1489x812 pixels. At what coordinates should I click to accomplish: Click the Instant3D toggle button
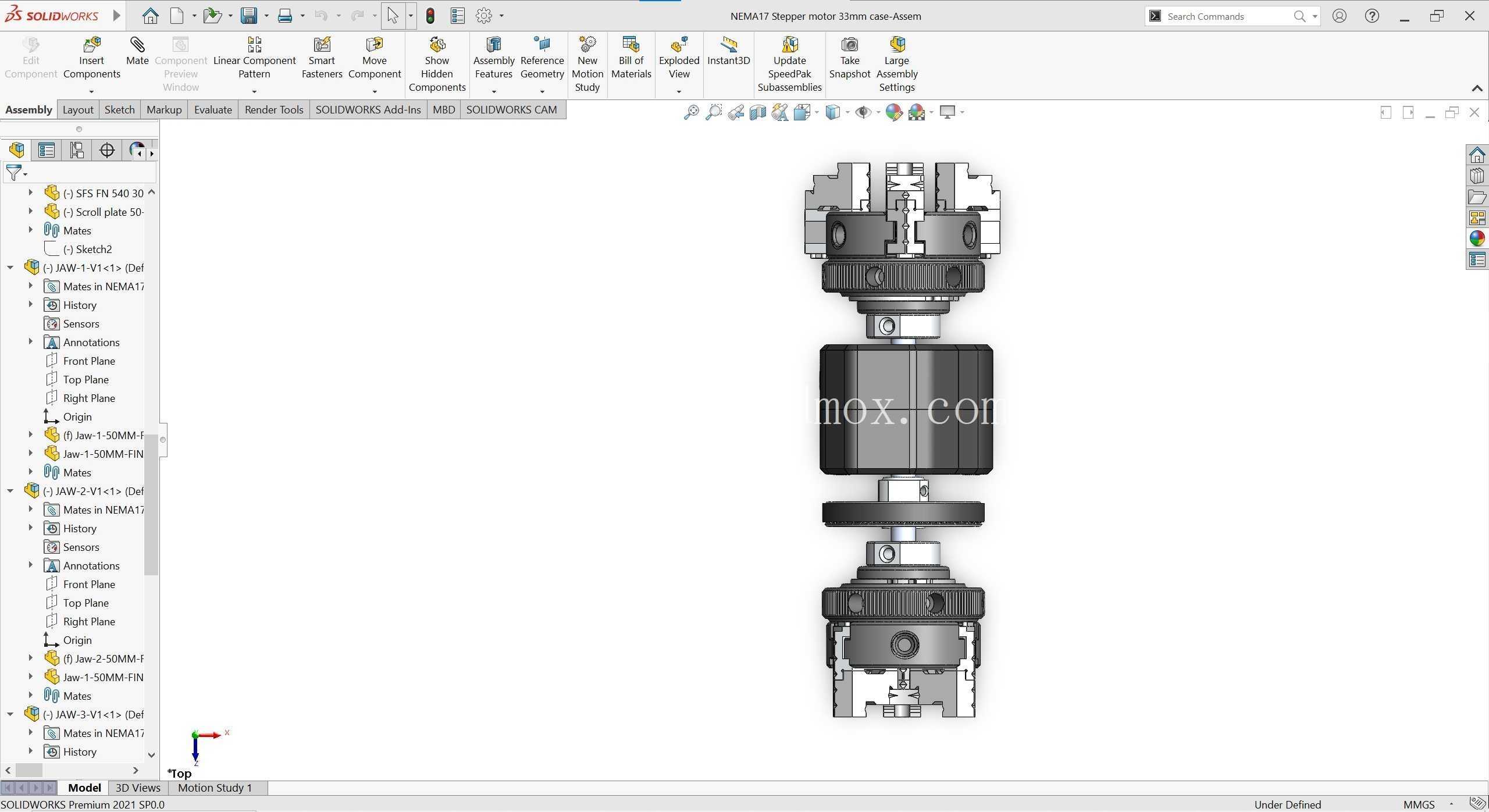pyautogui.click(x=728, y=51)
